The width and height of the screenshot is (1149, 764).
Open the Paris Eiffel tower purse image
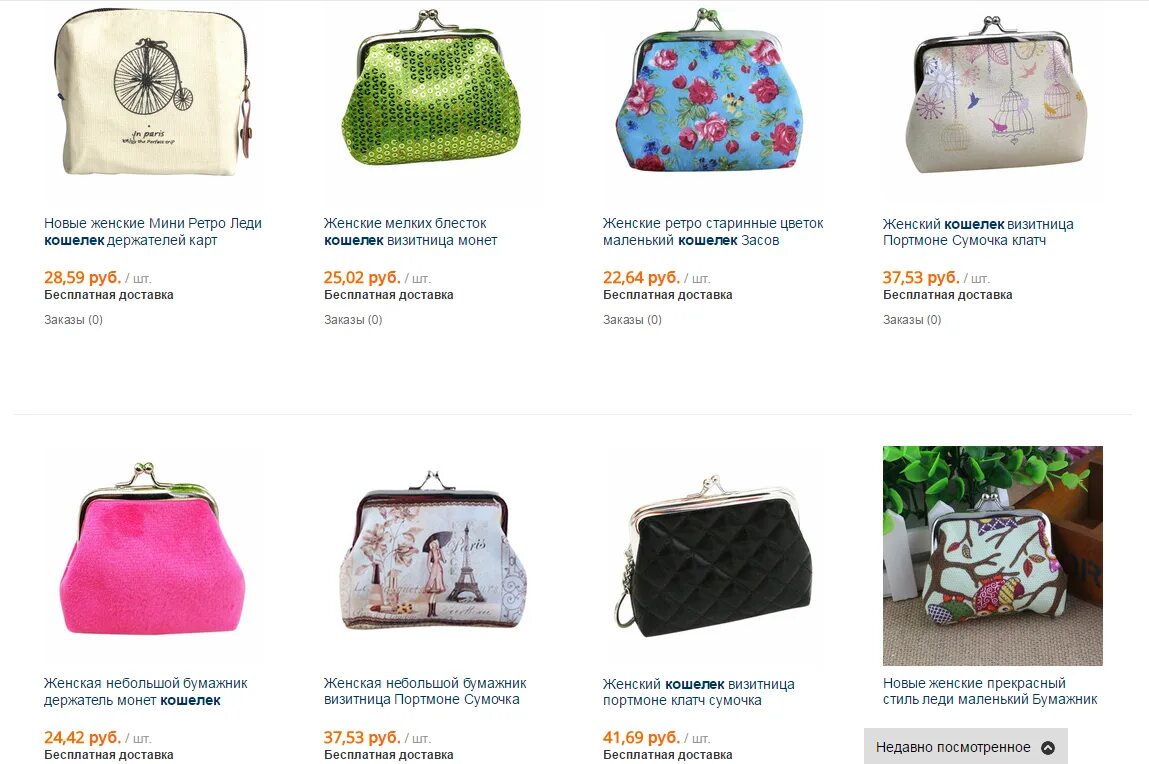(x=432, y=555)
